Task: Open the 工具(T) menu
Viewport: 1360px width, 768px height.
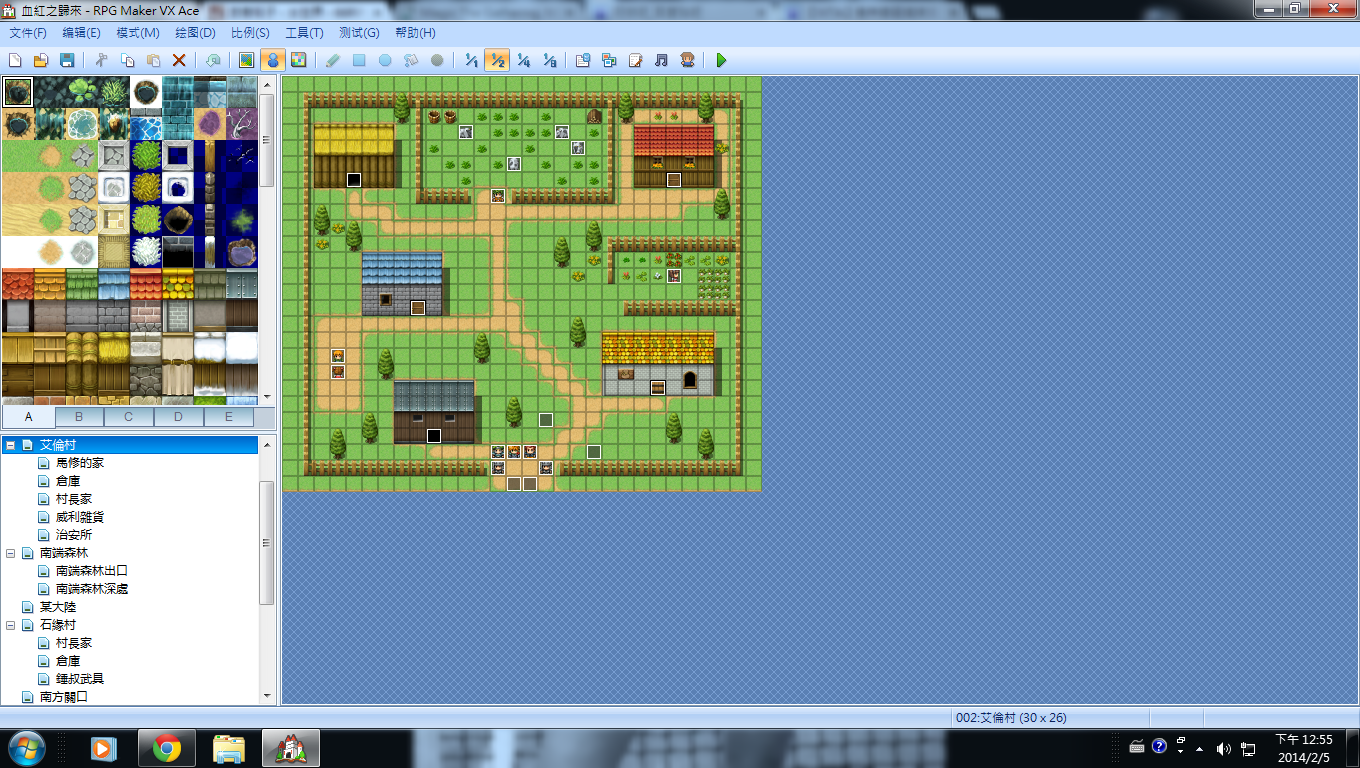Action: [x=304, y=33]
